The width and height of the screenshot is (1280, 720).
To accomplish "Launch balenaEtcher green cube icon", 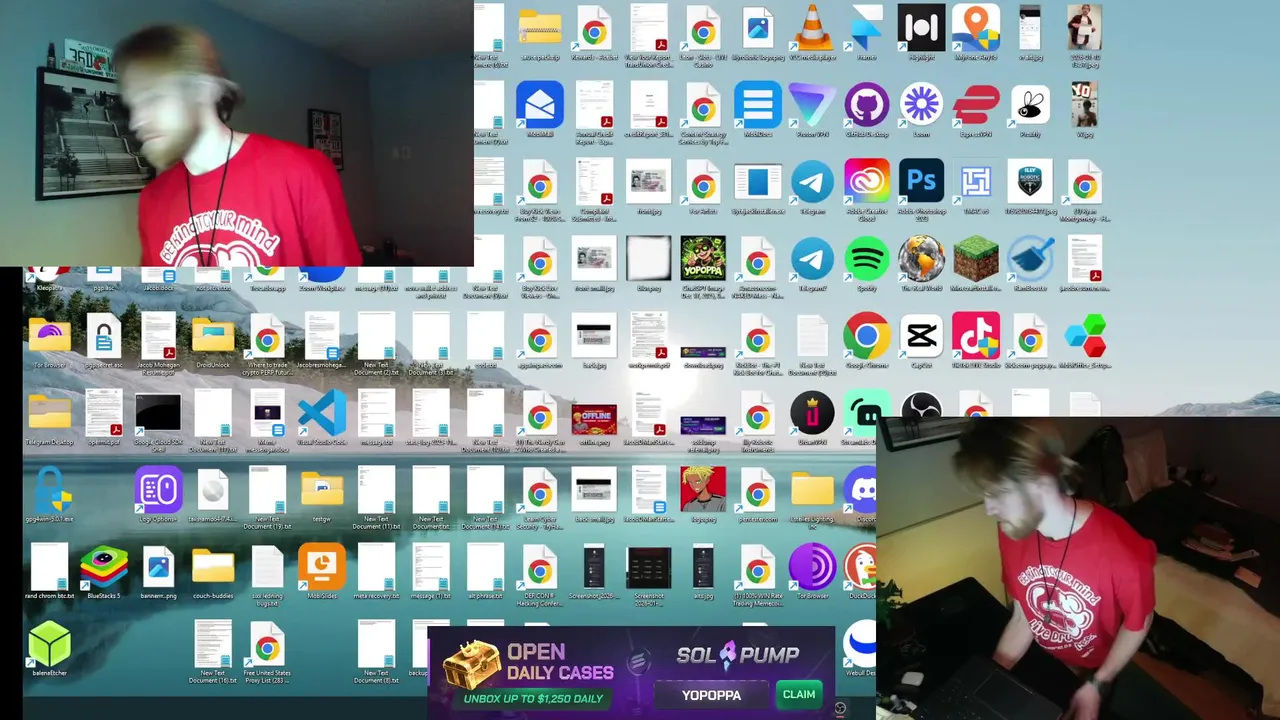I will [x=50, y=646].
